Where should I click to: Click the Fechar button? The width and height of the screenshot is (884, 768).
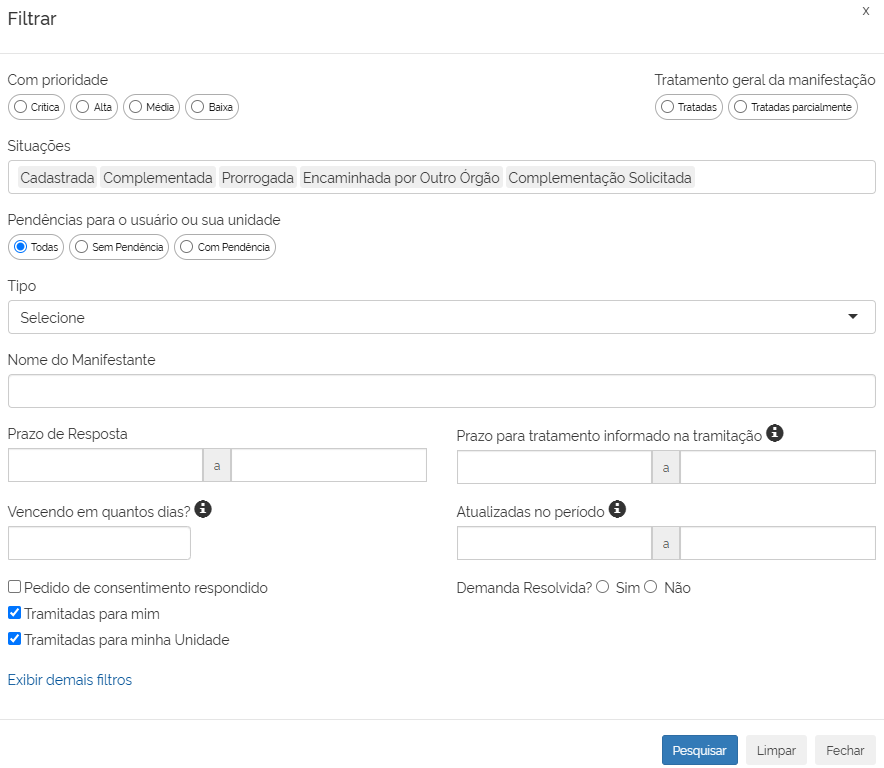(x=845, y=750)
